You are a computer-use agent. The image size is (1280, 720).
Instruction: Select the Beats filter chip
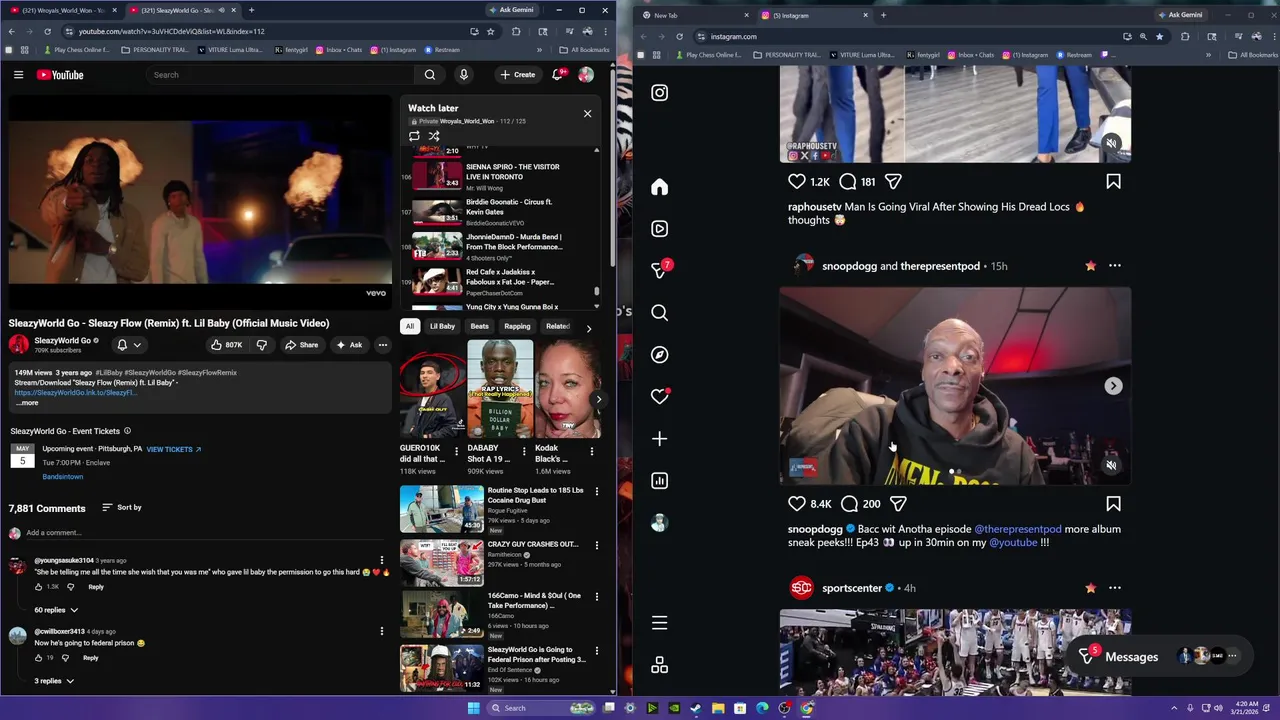pyautogui.click(x=480, y=326)
